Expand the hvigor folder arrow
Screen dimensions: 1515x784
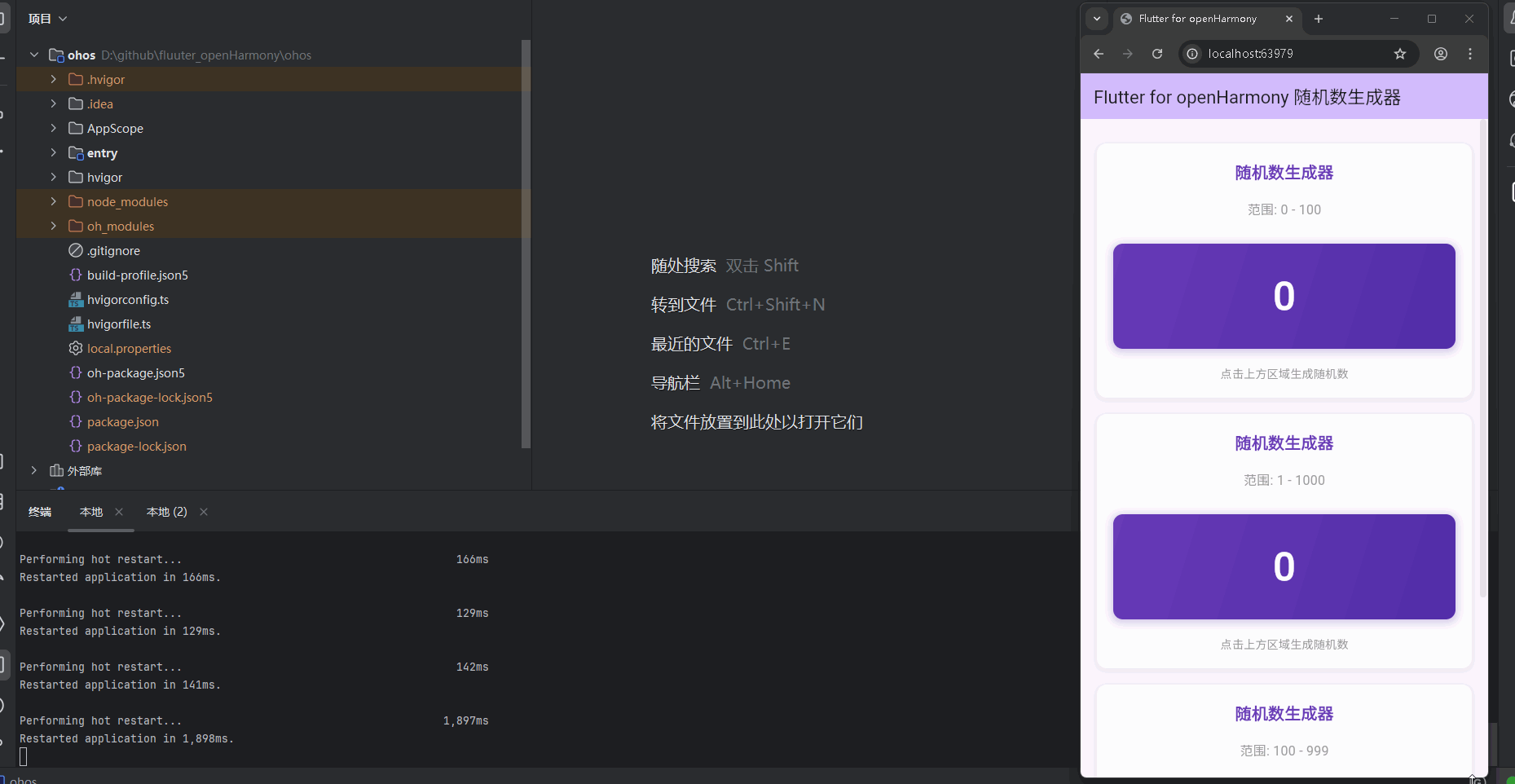pyautogui.click(x=54, y=177)
